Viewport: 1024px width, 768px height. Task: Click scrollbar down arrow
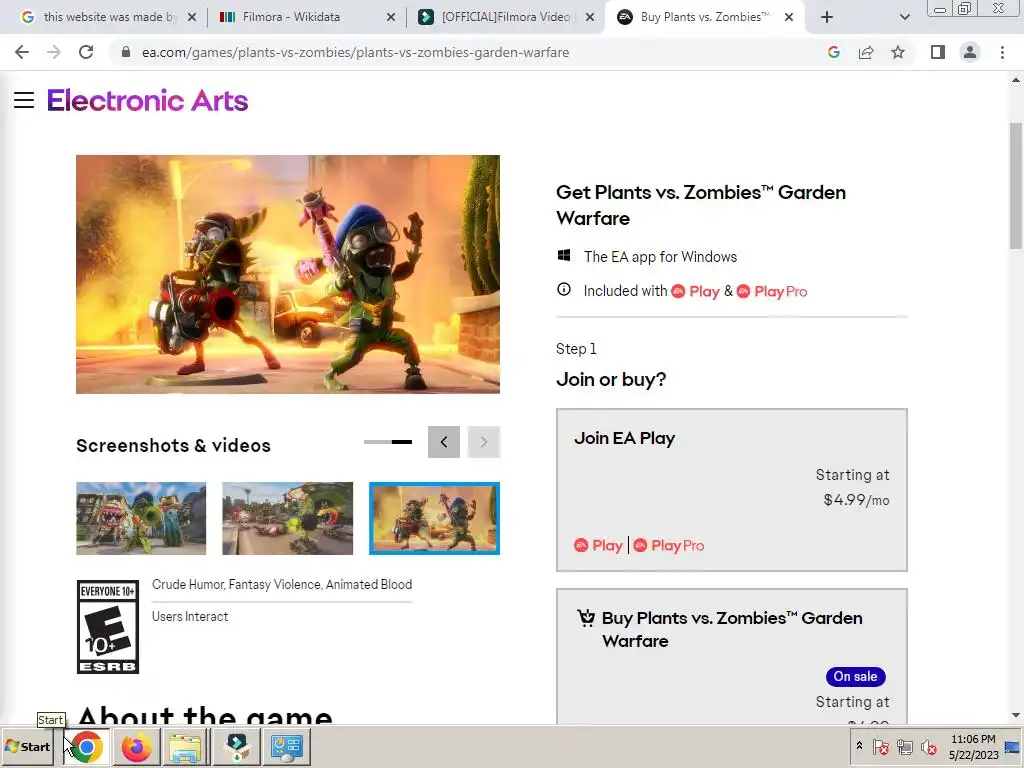[x=1016, y=715]
